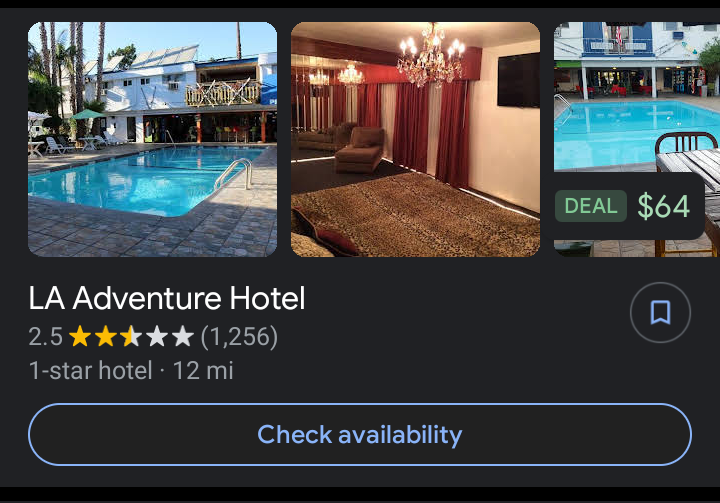Image resolution: width=720 pixels, height=503 pixels.
Task: Tap the 12 mi distance text
Action: [203, 370]
